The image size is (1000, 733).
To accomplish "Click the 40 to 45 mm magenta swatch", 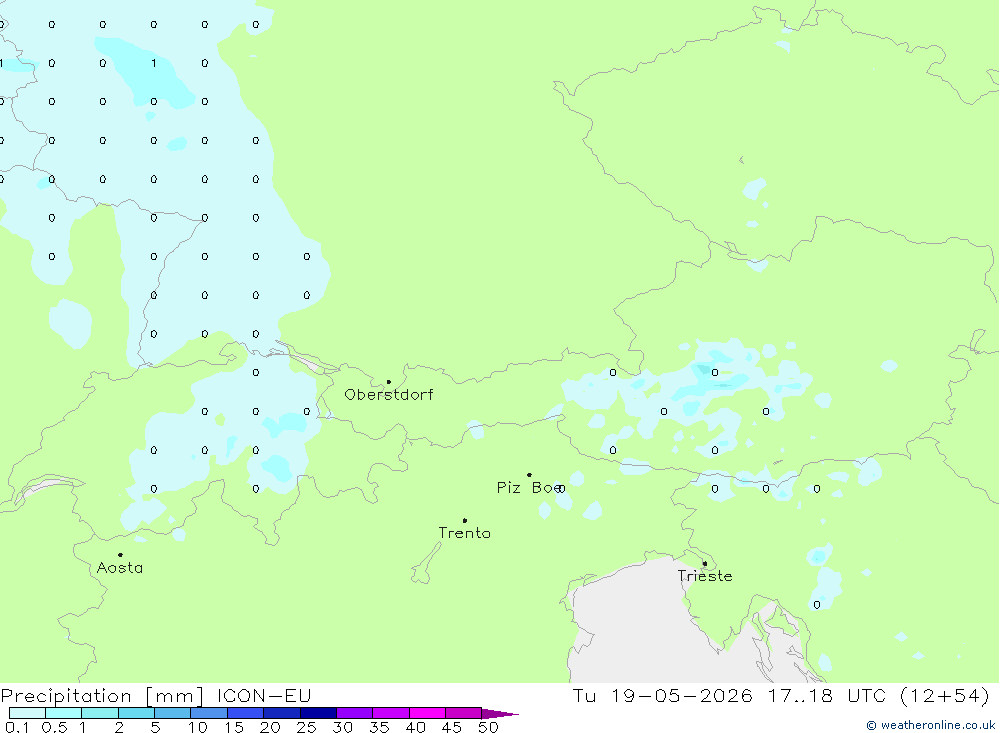I will click(427, 713).
